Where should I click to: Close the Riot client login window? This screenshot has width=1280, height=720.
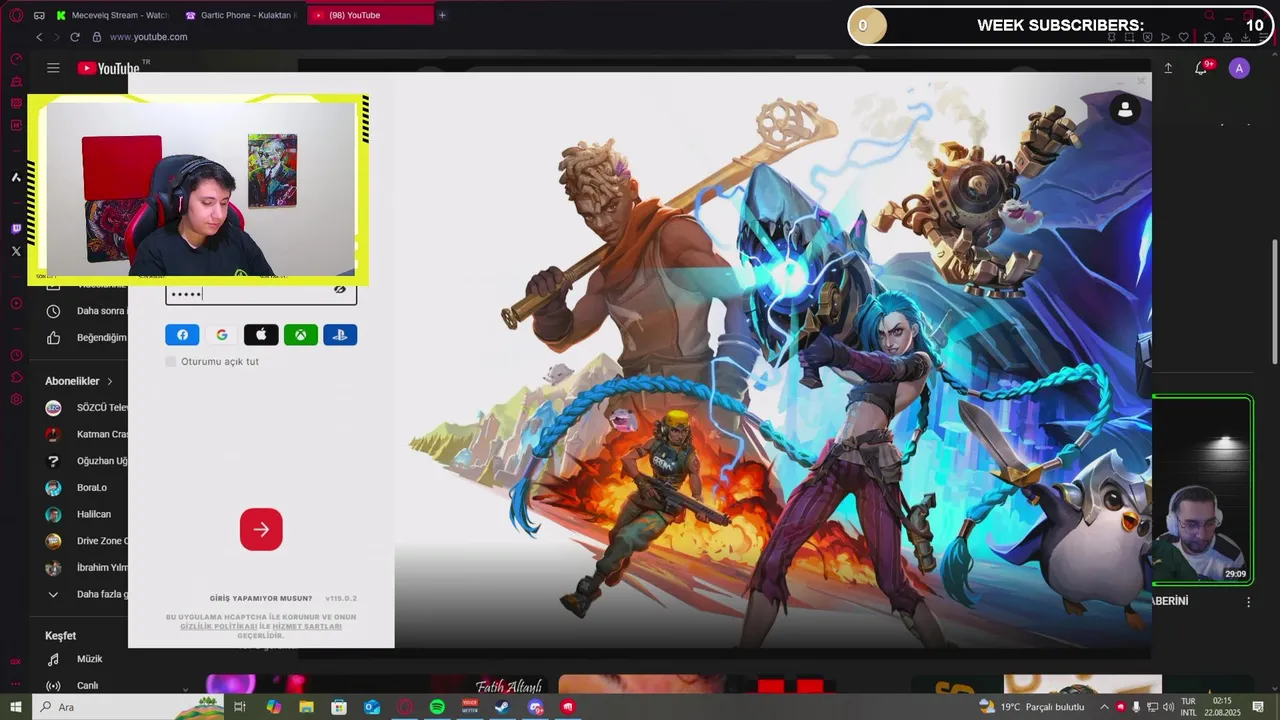coord(1141,82)
